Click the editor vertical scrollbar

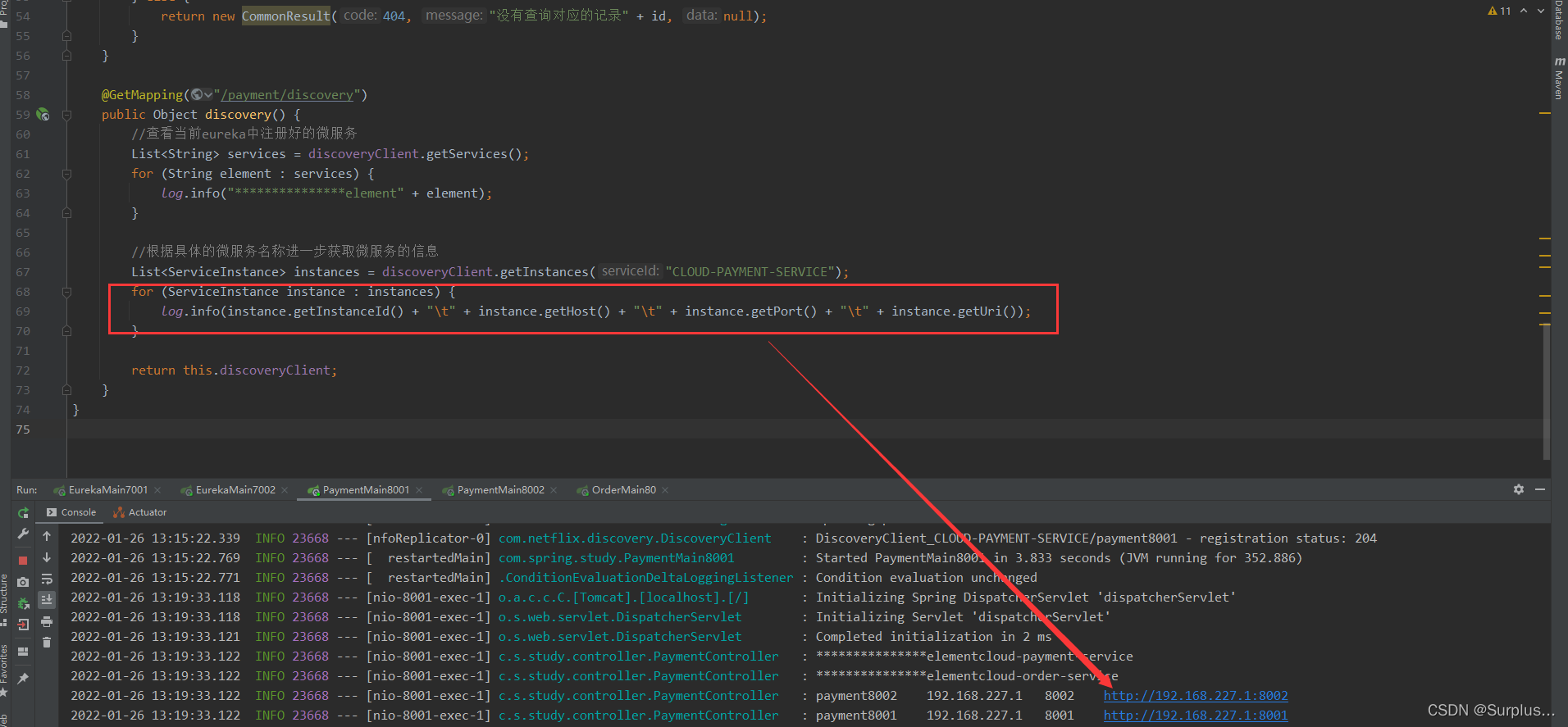pyautogui.click(x=1547, y=393)
